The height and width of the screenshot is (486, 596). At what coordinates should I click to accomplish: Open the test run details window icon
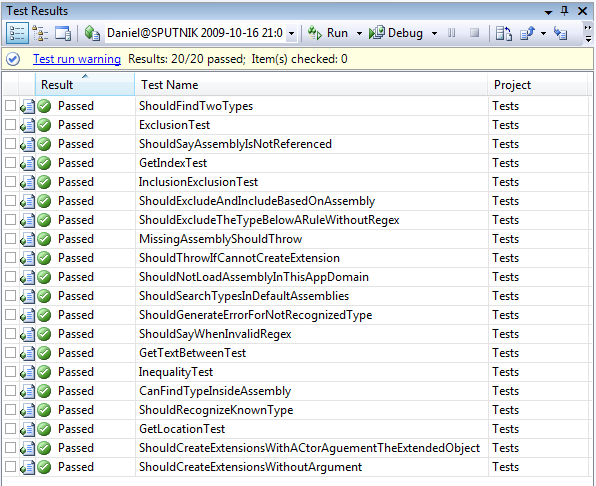[63, 33]
